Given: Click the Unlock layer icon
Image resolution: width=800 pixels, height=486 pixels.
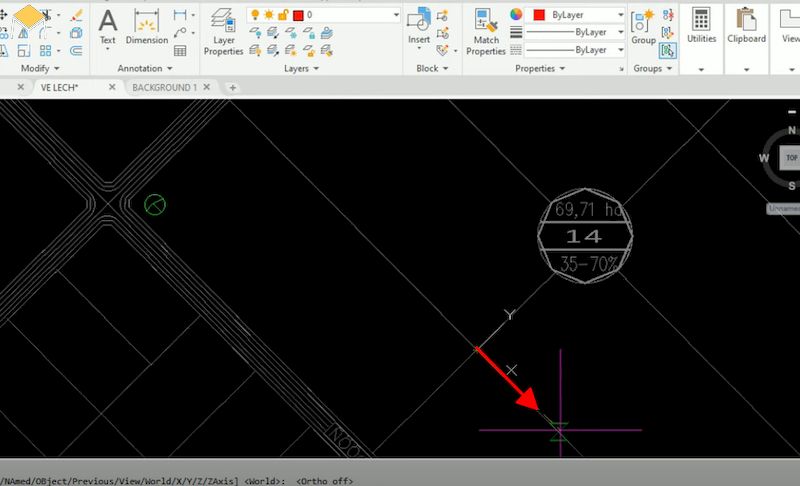Looking at the screenshot, I should tap(309, 50).
